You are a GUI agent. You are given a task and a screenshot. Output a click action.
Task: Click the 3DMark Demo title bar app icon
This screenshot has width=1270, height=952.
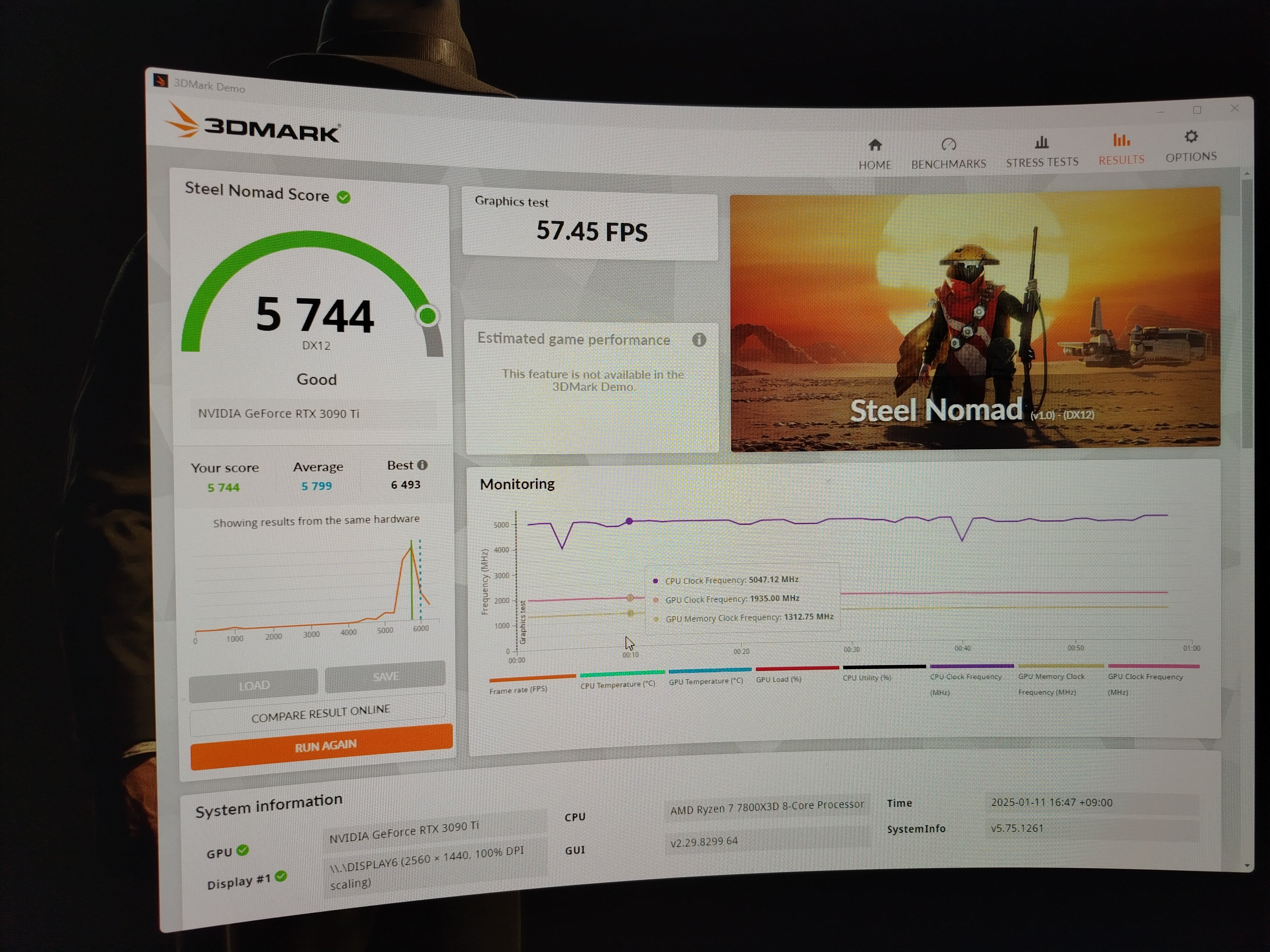[161, 81]
